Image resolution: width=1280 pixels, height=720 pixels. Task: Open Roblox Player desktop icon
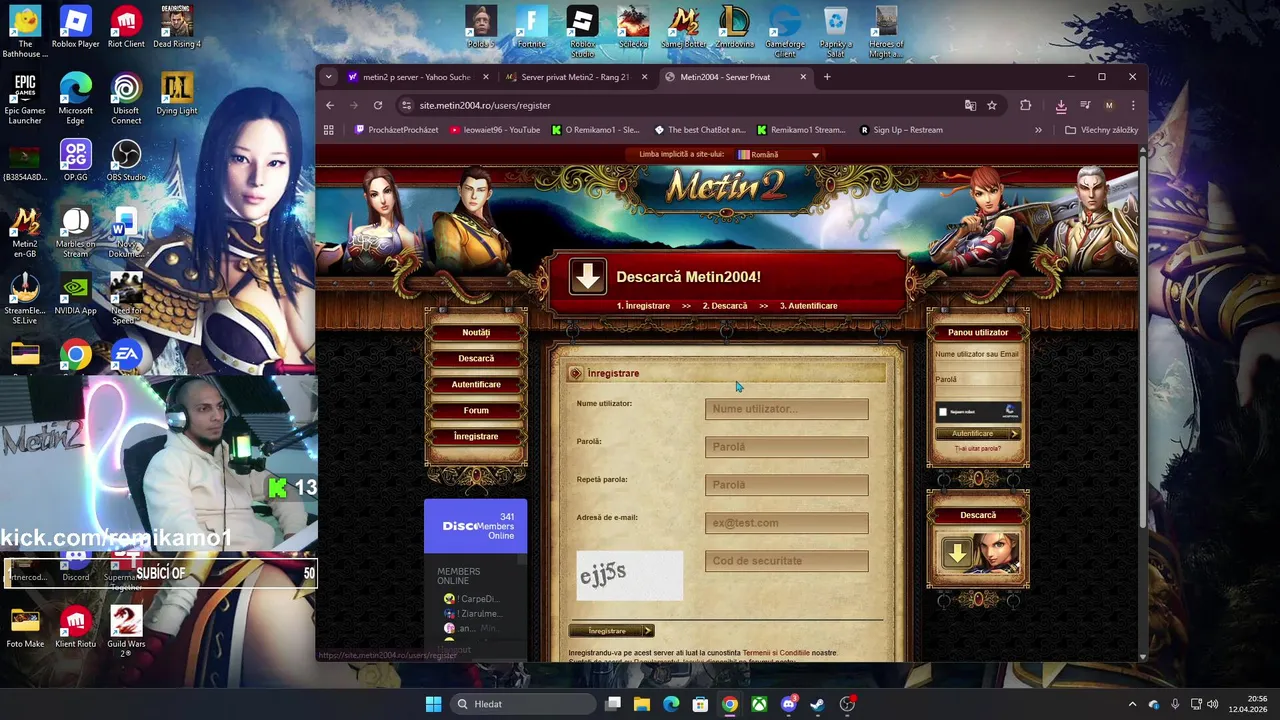(75, 27)
